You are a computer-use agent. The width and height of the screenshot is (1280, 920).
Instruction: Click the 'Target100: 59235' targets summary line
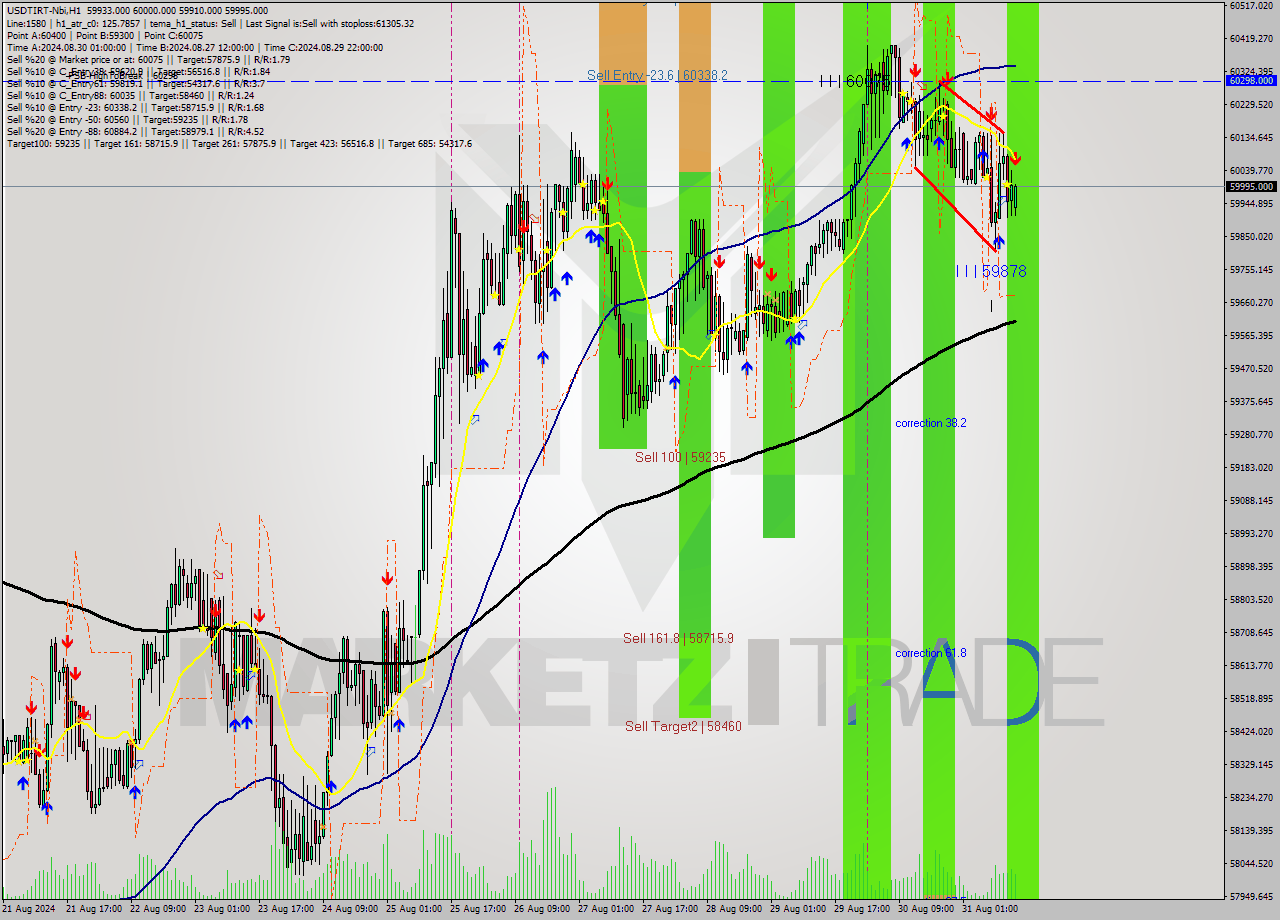click(x=239, y=144)
